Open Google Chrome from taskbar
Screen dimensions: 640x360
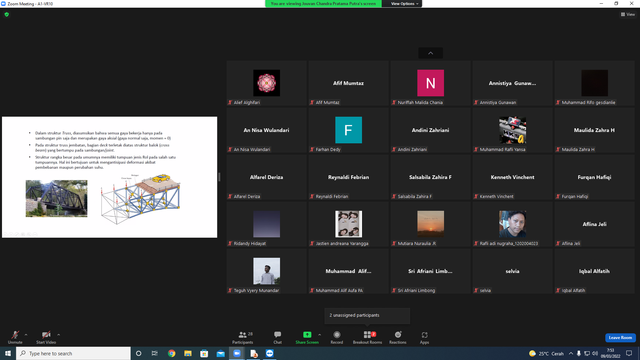coord(171,353)
